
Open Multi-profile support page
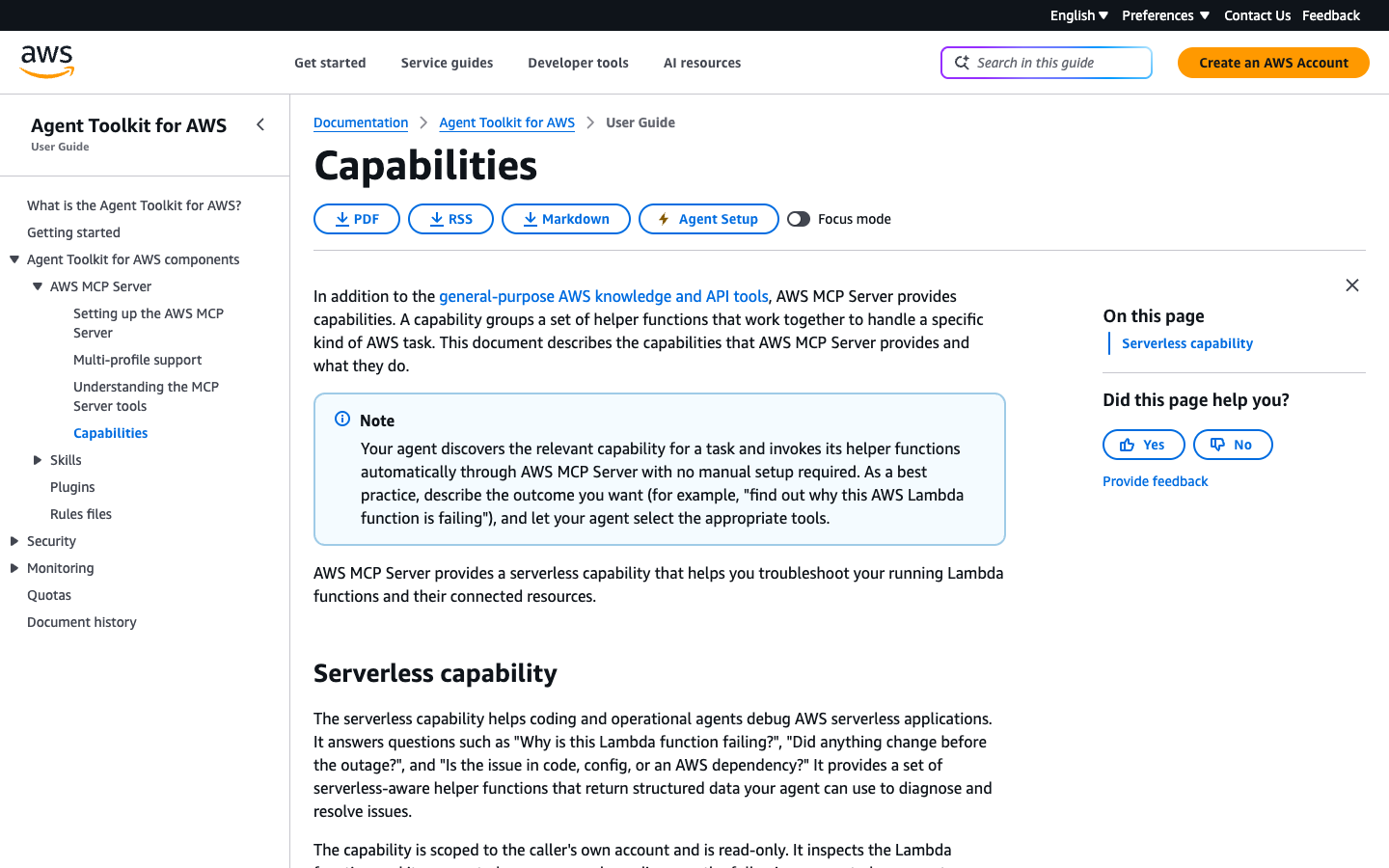click(137, 360)
